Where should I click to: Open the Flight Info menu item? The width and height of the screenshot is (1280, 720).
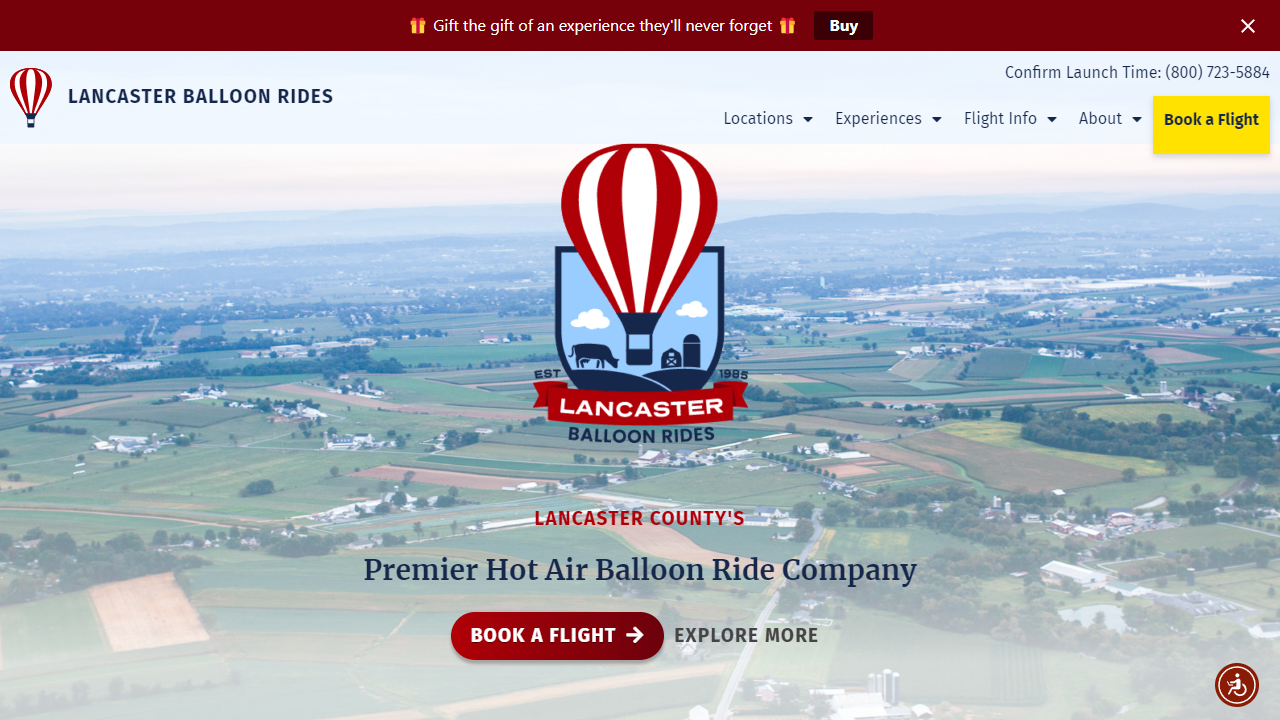(x=1000, y=118)
